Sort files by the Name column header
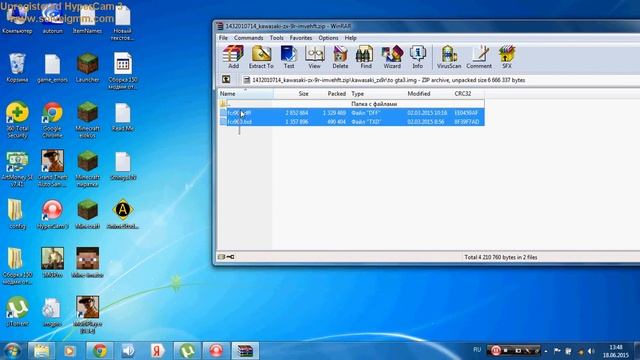Image resolution: width=640 pixels, height=360 pixels. click(x=245, y=93)
